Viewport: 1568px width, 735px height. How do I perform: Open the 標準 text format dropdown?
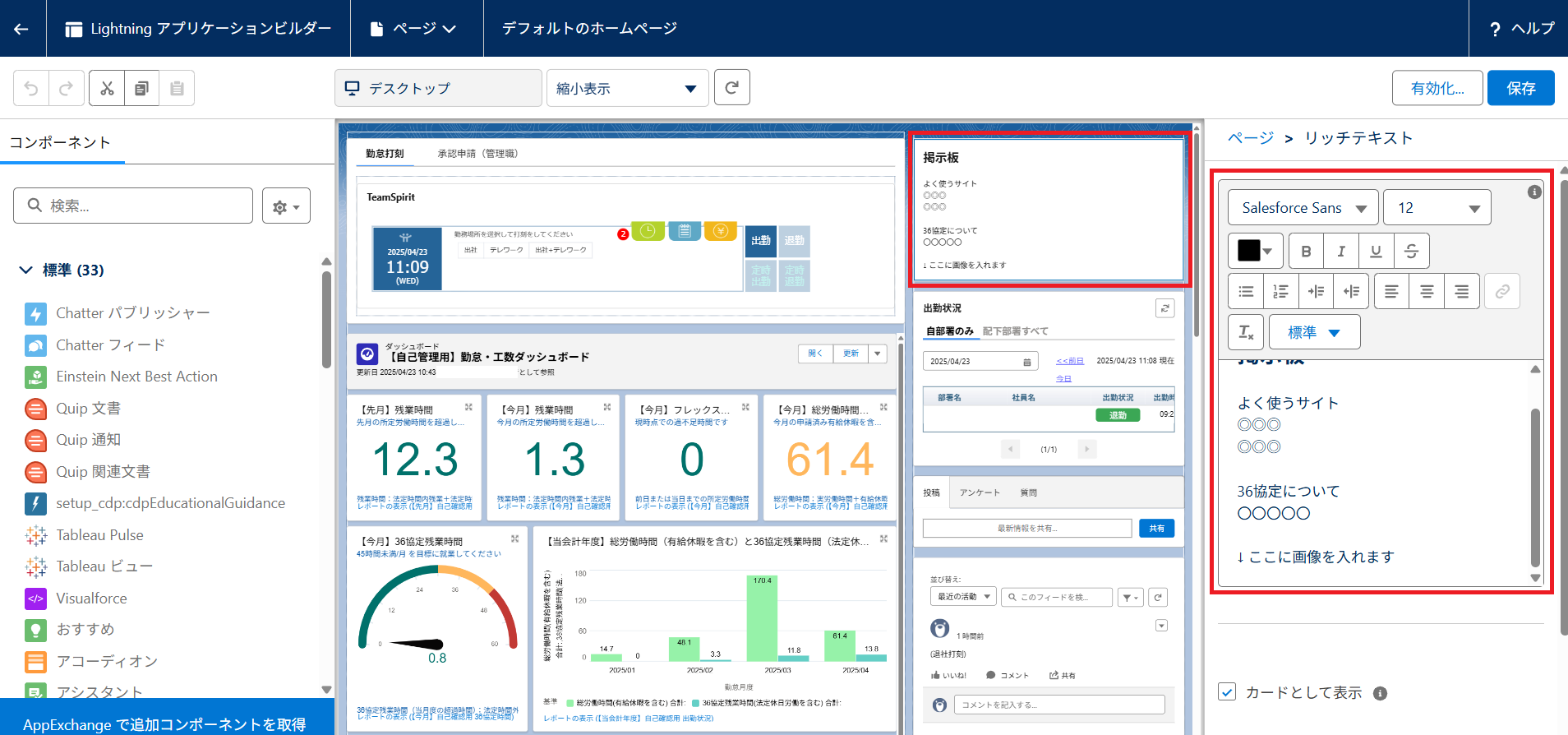(1314, 332)
